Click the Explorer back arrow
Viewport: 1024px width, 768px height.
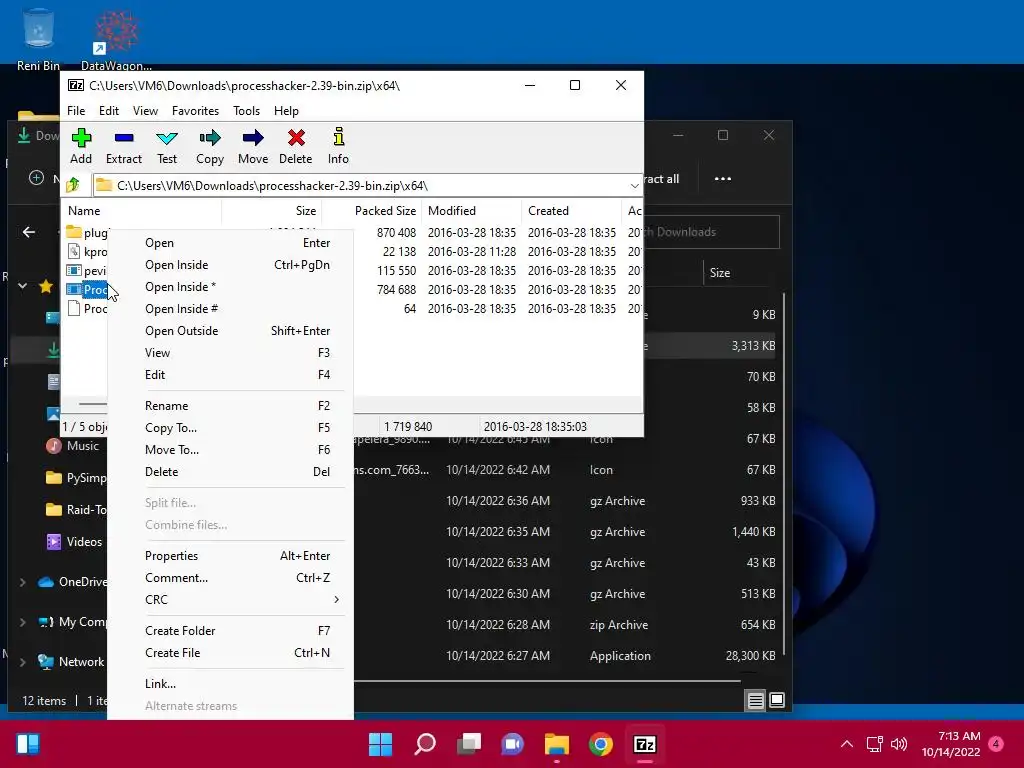tap(29, 232)
